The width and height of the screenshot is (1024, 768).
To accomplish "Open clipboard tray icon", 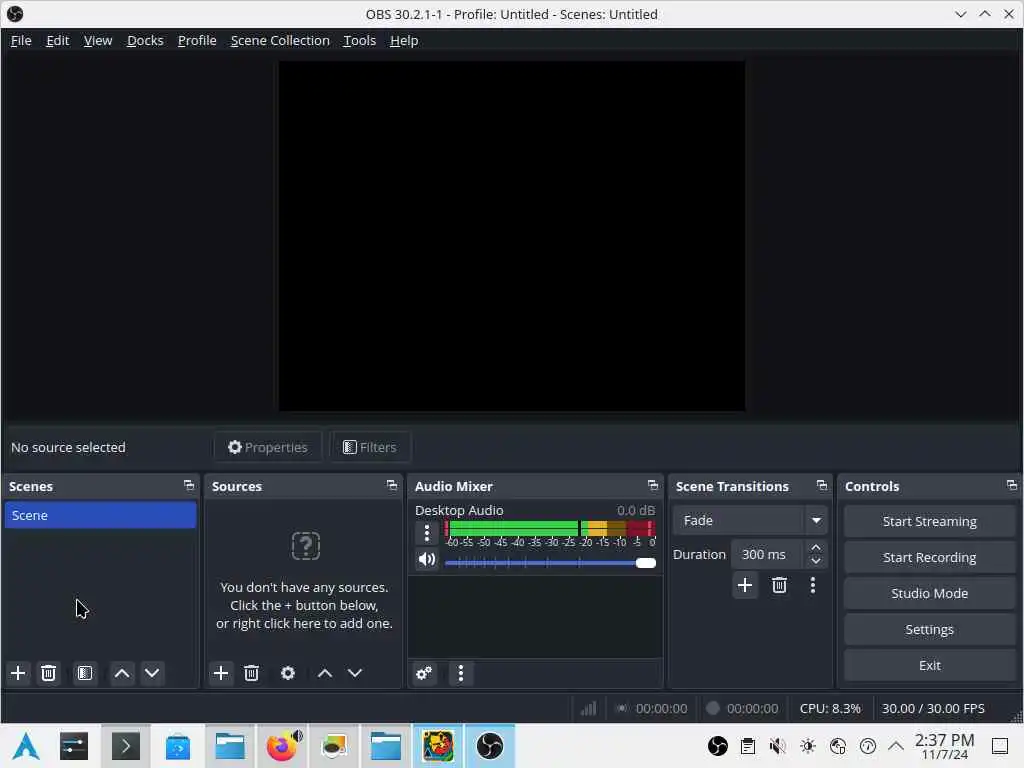I will tap(748, 746).
